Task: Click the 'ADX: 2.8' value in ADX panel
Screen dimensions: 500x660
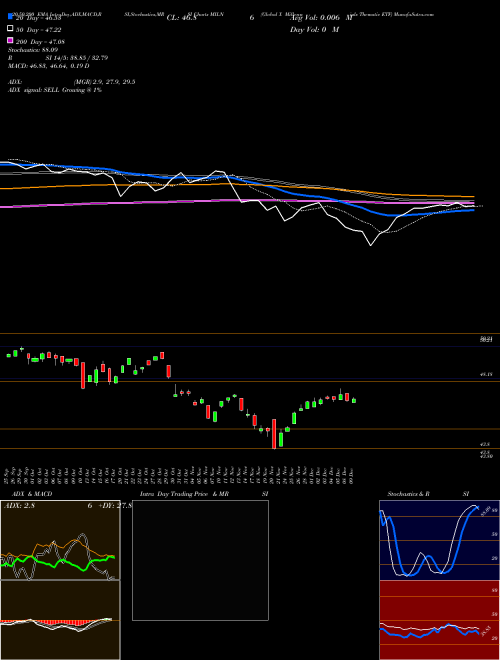Action: pos(19,506)
